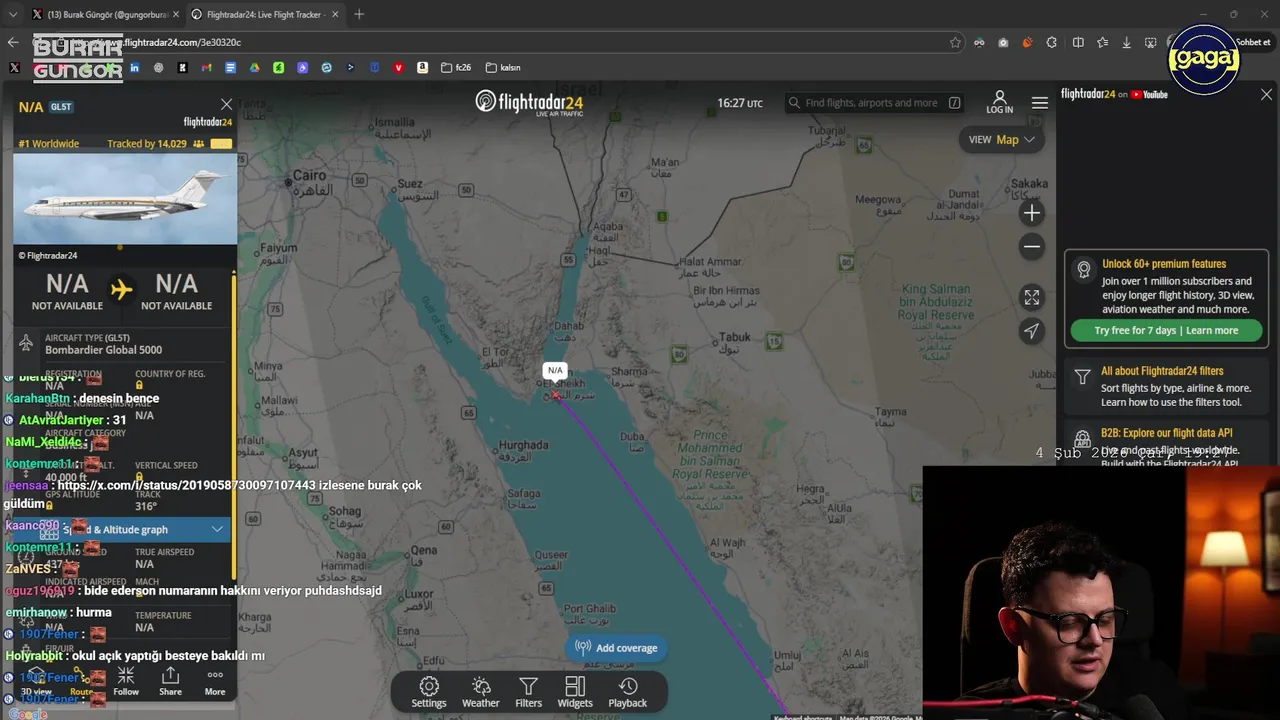The height and width of the screenshot is (720, 1280).
Task: Click the Tracked by 14,029 text
Action: click(x=147, y=144)
